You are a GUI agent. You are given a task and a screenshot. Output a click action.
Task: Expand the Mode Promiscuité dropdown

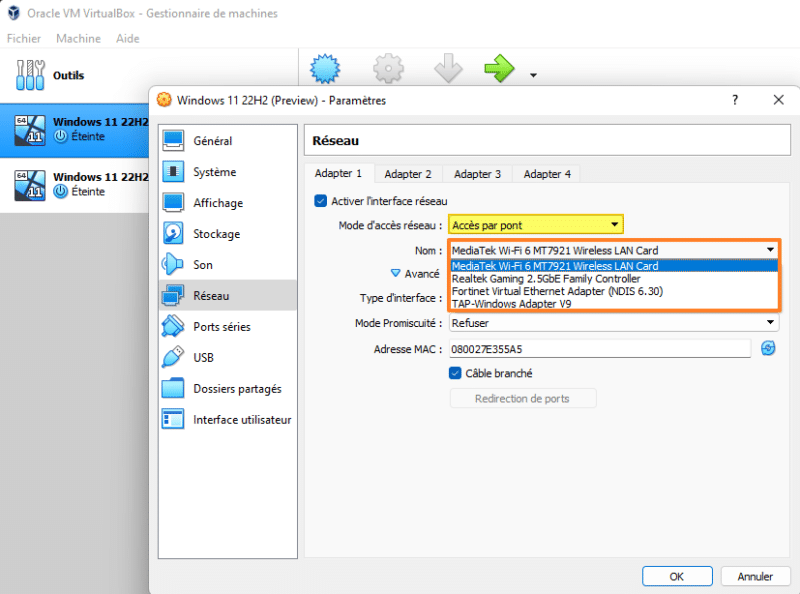pos(613,323)
